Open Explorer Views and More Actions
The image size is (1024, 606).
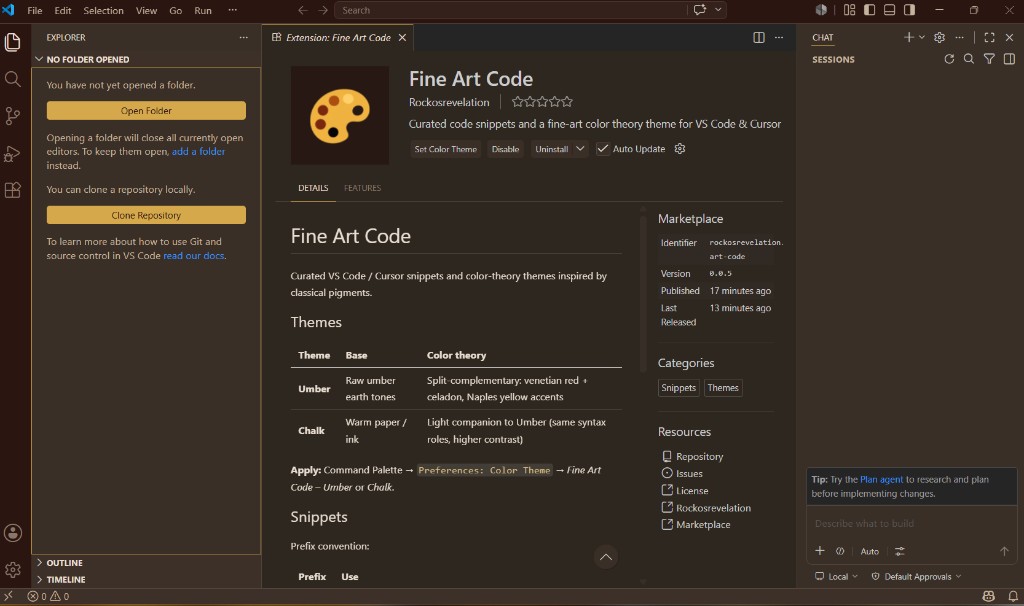[x=244, y=38]
